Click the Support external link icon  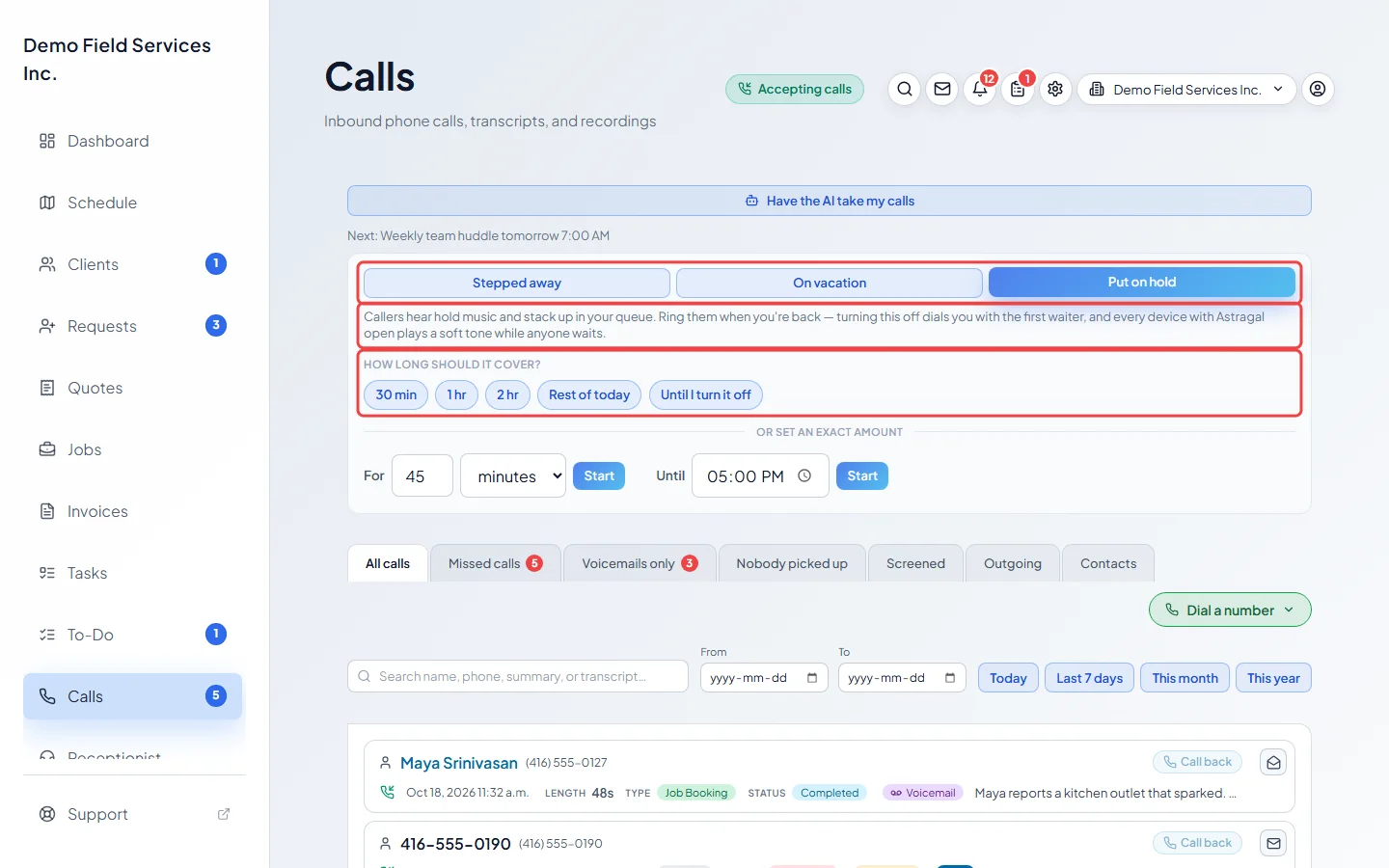224,814
